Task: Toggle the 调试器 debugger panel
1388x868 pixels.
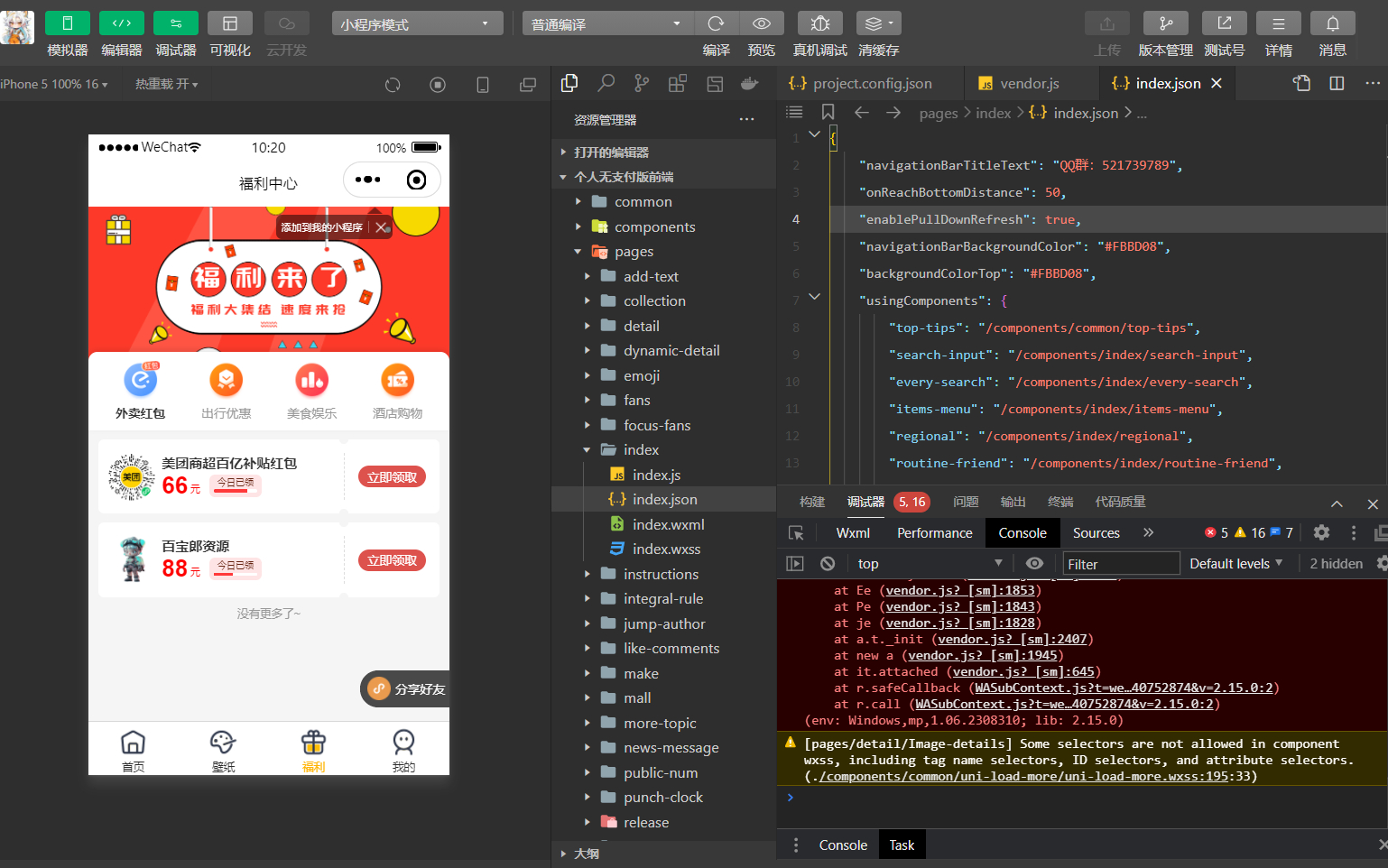Action: pyautogui.click(x=176, y=23)
